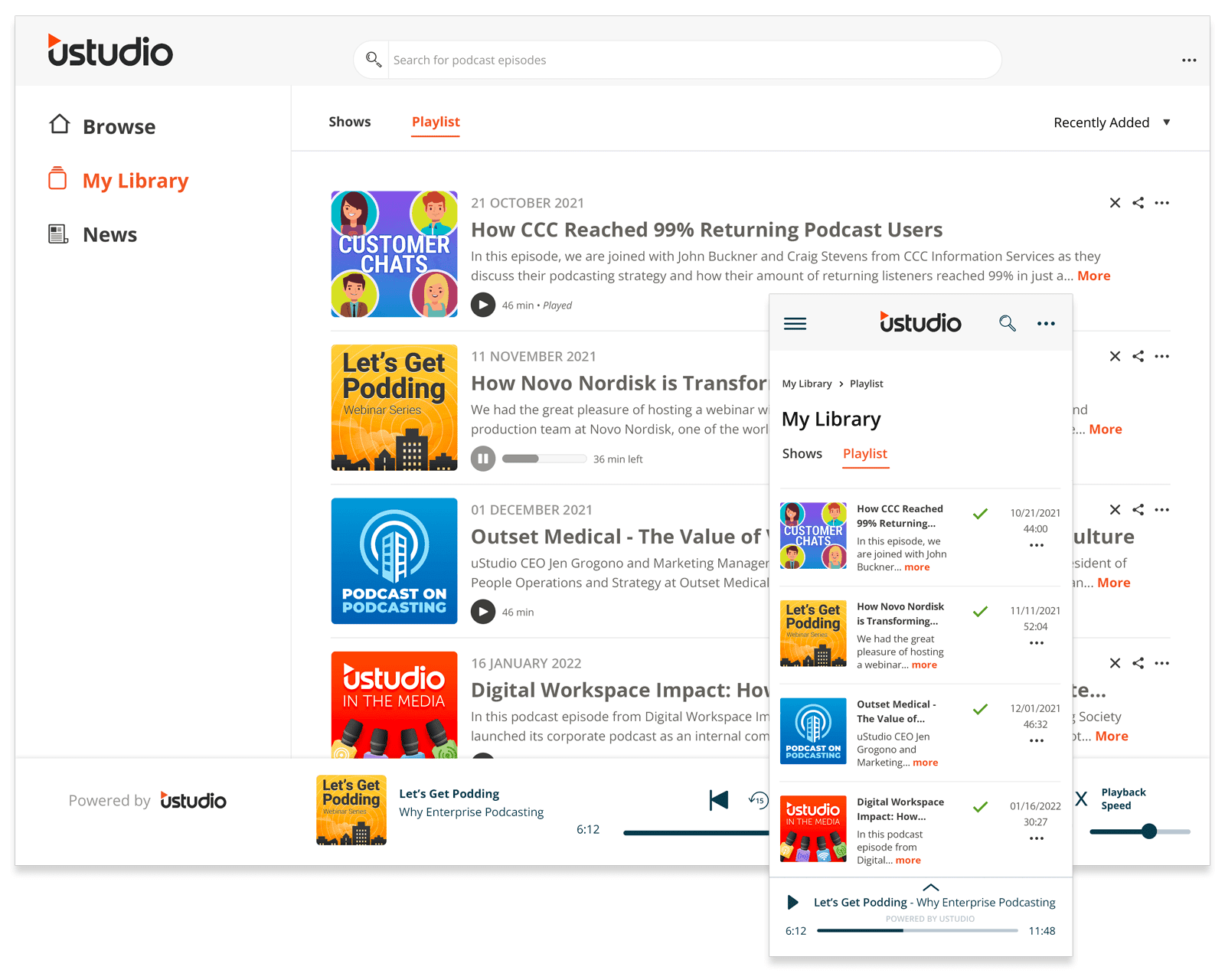The image size is (1225, 980).
Task: Go to Browse in sidebar
Action: tap(119, 126)
